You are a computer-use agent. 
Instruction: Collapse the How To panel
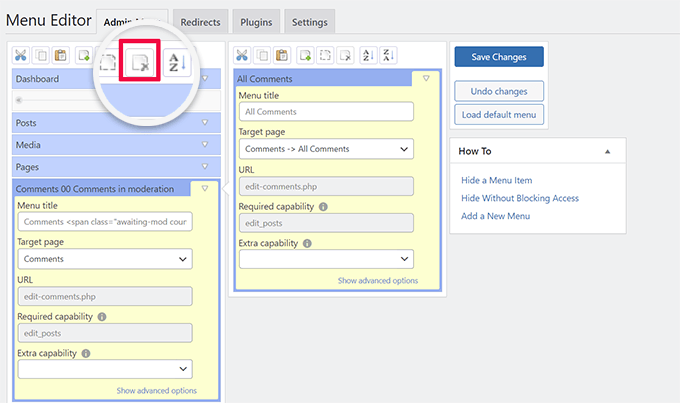[x=608, y=151]
